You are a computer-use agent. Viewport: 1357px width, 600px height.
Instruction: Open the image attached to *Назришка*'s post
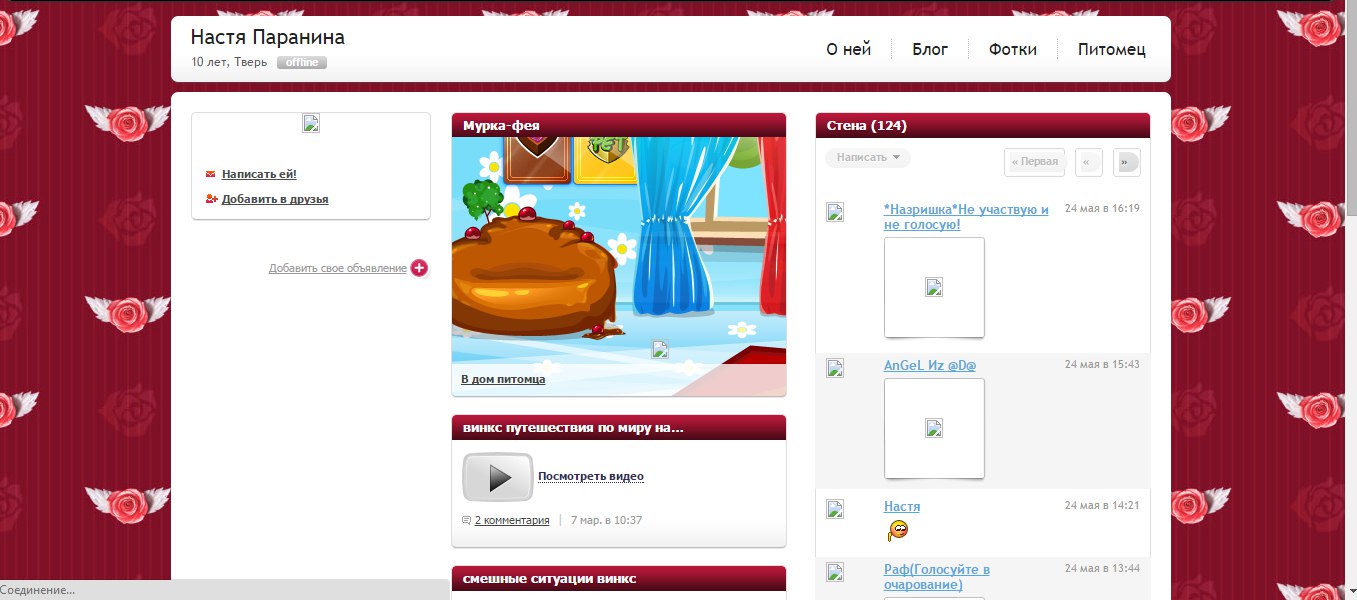pos(934,287)
